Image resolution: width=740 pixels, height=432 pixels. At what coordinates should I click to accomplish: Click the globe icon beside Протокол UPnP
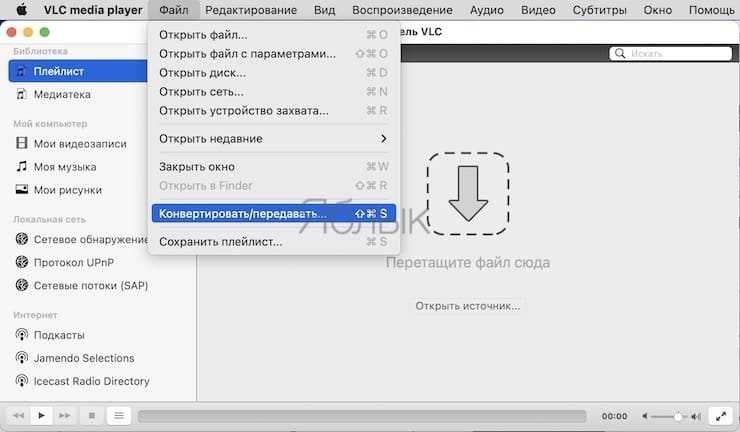22,262
